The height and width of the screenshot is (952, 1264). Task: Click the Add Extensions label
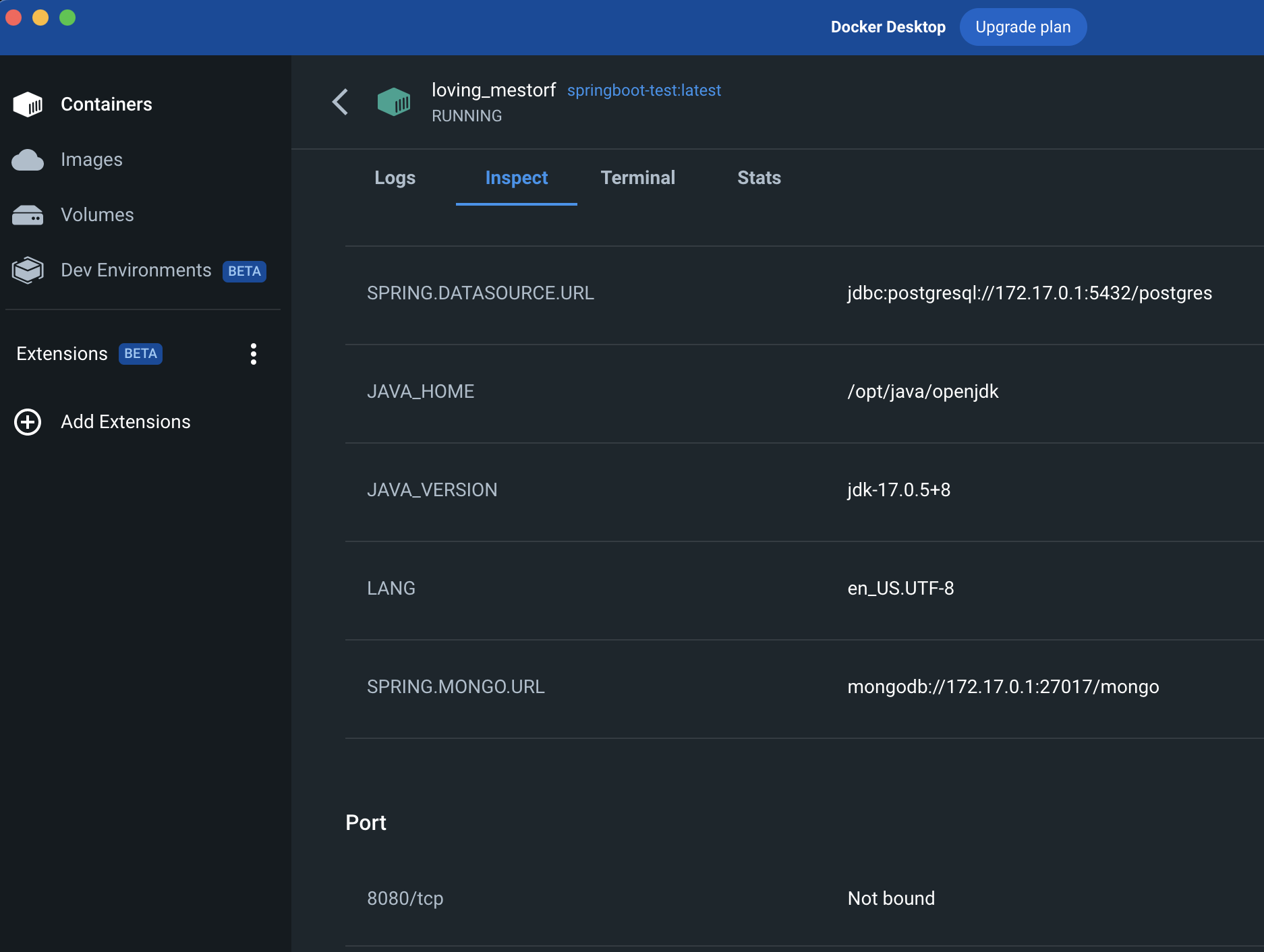[x=126, y=422]
